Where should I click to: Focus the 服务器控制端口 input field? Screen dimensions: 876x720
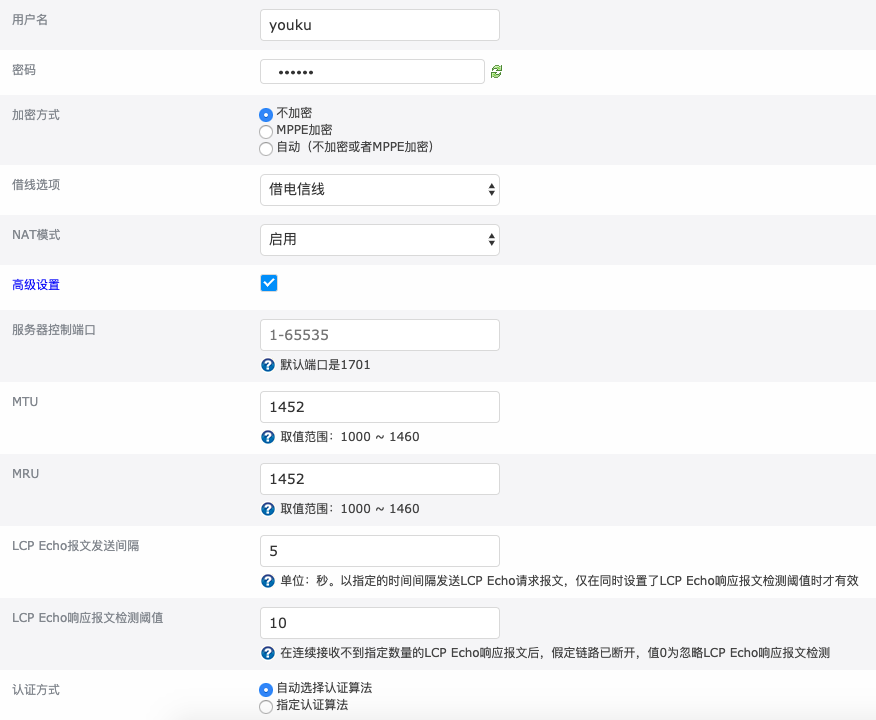pyautogui.click(x=379, y=335)
